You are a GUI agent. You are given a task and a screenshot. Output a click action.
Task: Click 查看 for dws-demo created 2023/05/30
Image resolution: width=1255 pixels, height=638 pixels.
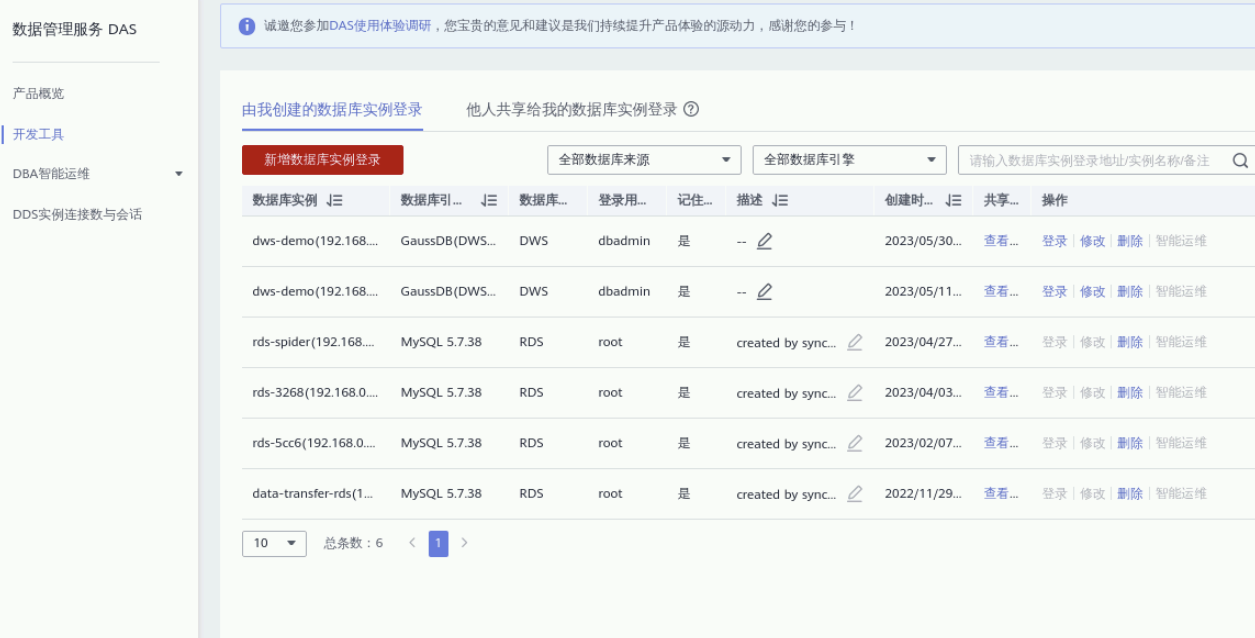pyautogui.click(x=1001, y=241)
